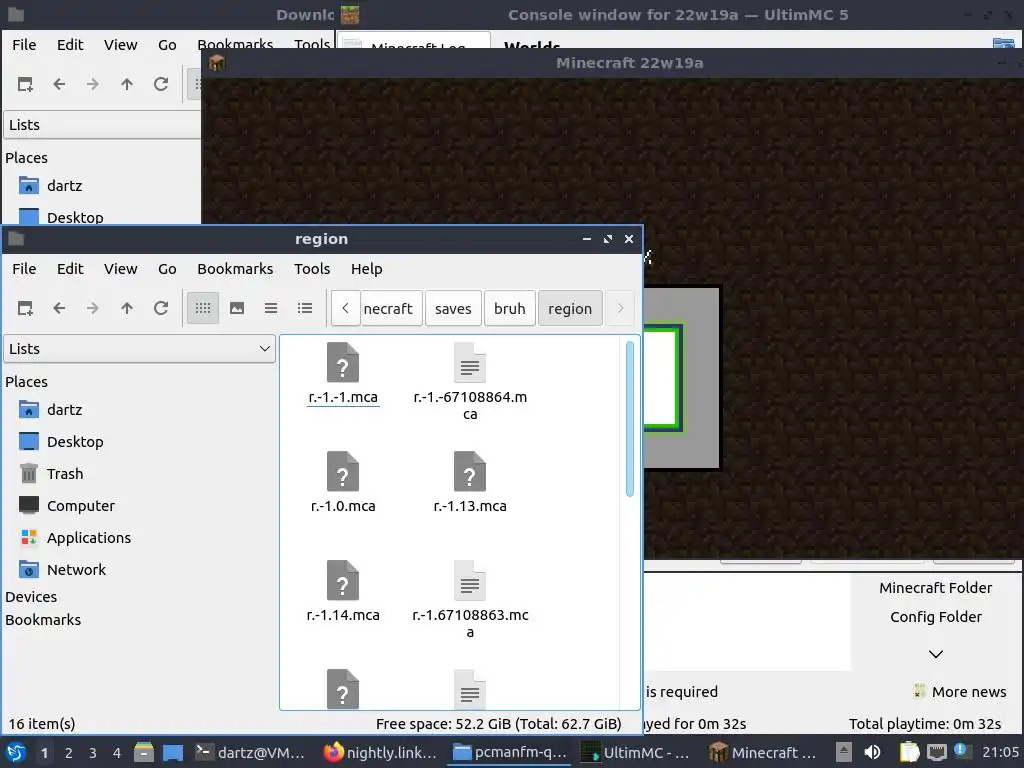Jump to the bruh path segment
The image size is (1024, 768).
[x=510, y=308]
